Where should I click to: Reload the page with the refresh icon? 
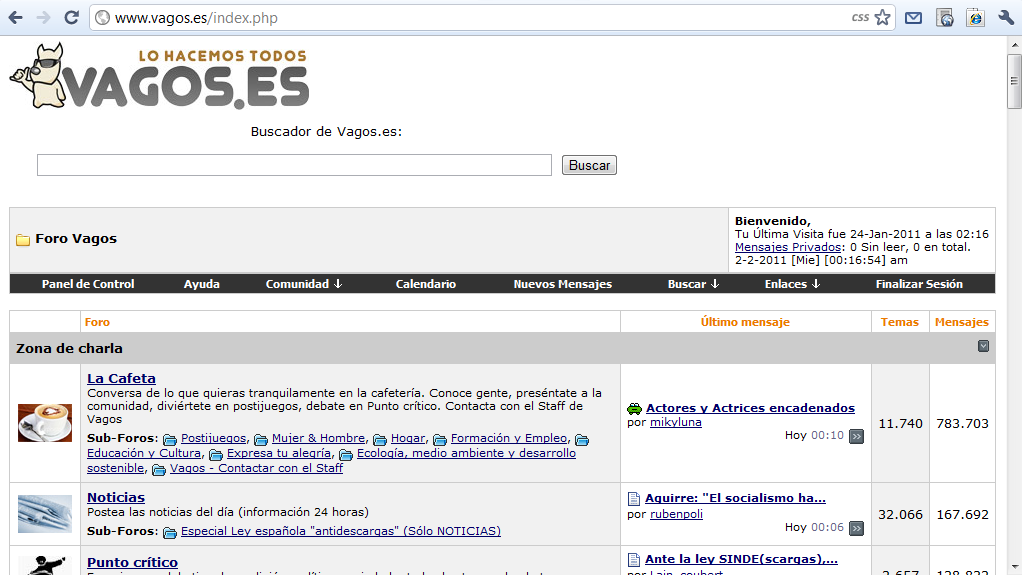pyautogui.click(x=72, y=18)
